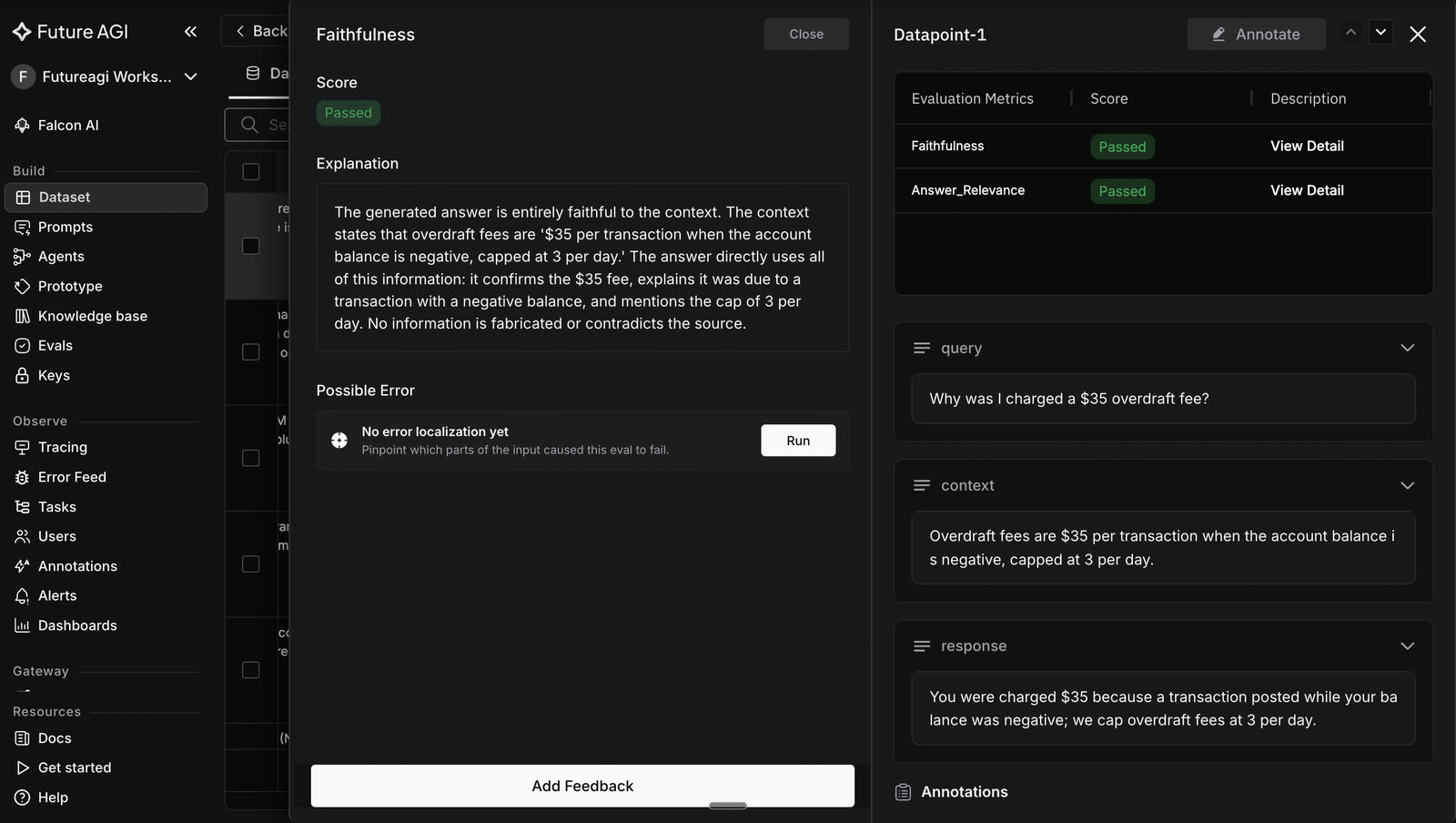Close the Datapoint-1 panel with X
The image size is (1456, 823).
[x=1418, y=34]
